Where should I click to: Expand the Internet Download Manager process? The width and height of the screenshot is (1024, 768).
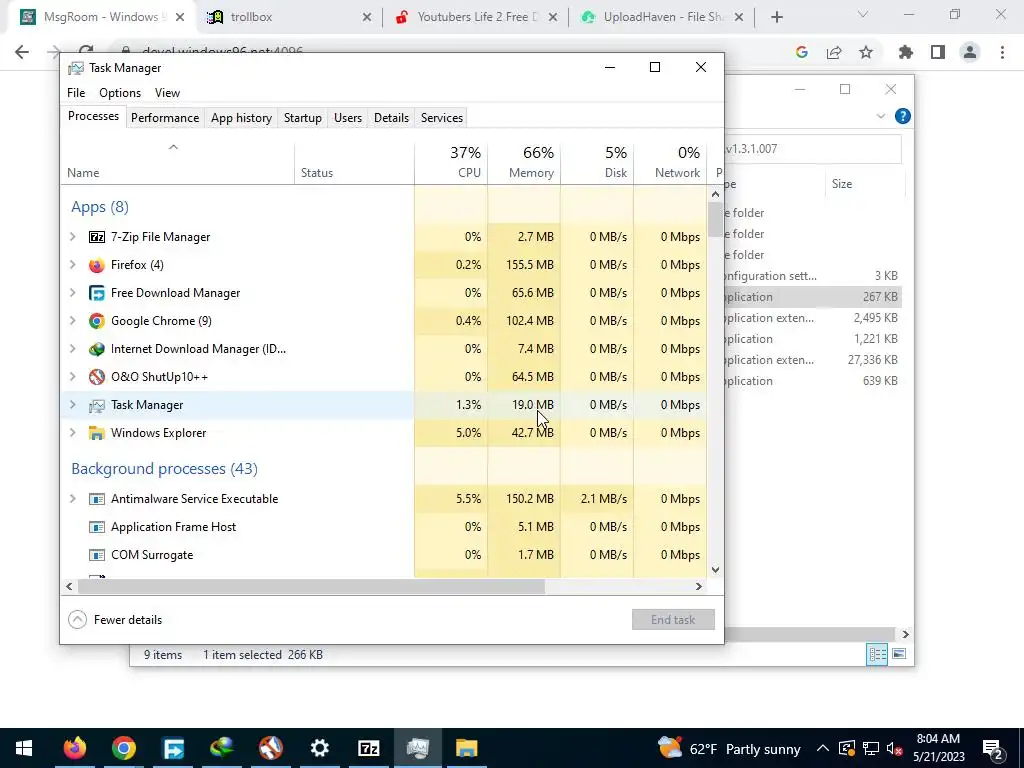pyautogui.click(x=72, y=349)
